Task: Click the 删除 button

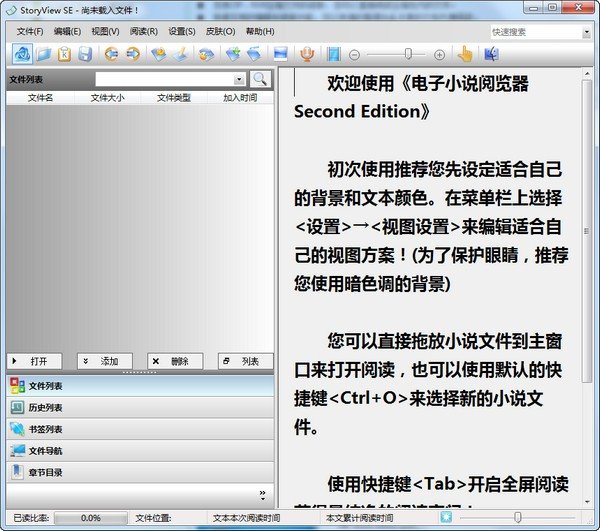Action: pyautogui.click(x=175, y=361)
